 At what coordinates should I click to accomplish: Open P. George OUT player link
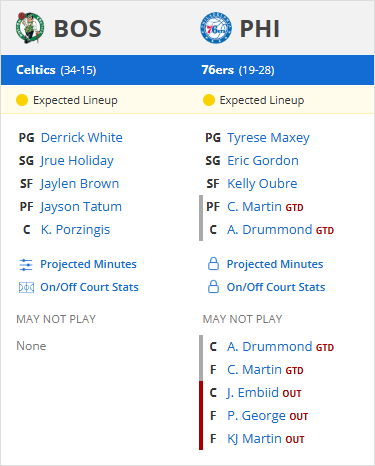click(x=267, y=416)
